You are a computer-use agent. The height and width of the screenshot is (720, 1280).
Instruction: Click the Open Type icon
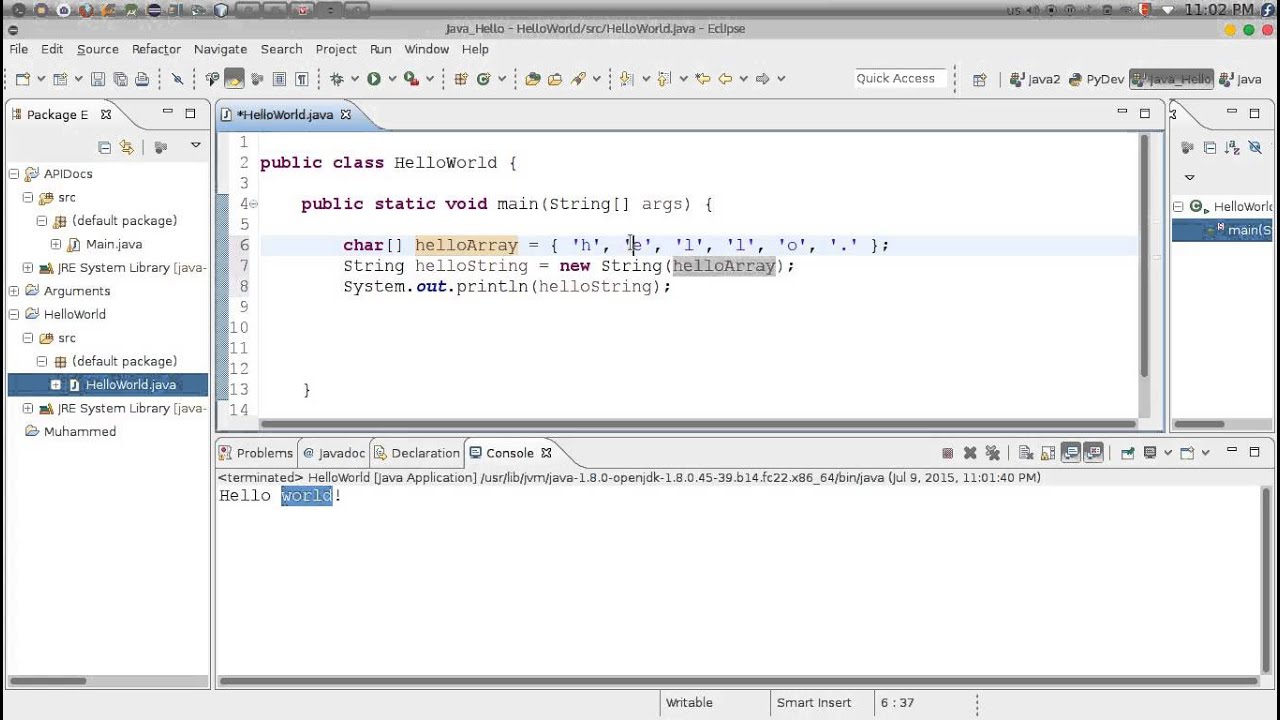[532, 79]
